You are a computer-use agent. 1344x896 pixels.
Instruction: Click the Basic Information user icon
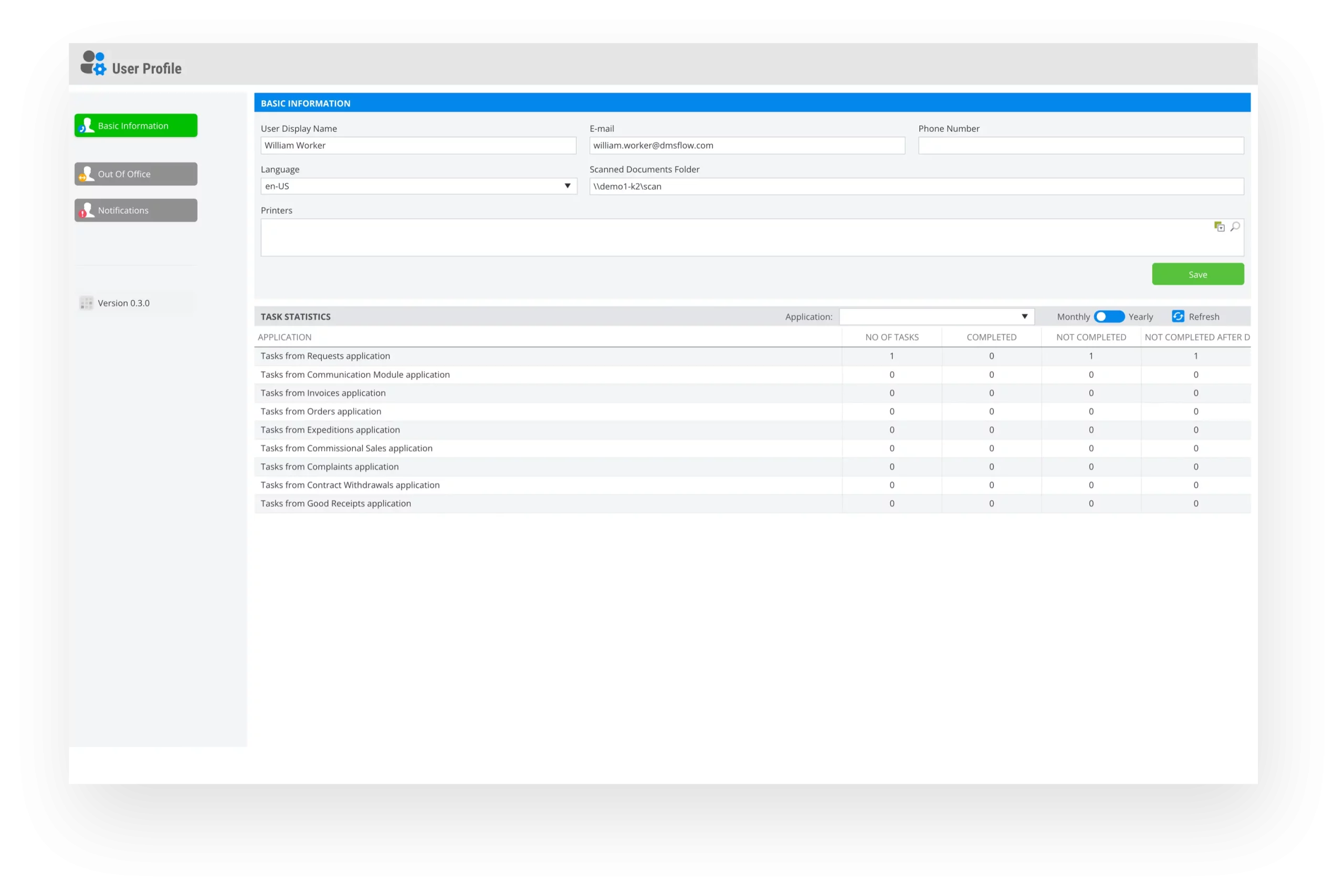(x=86, y=126)
